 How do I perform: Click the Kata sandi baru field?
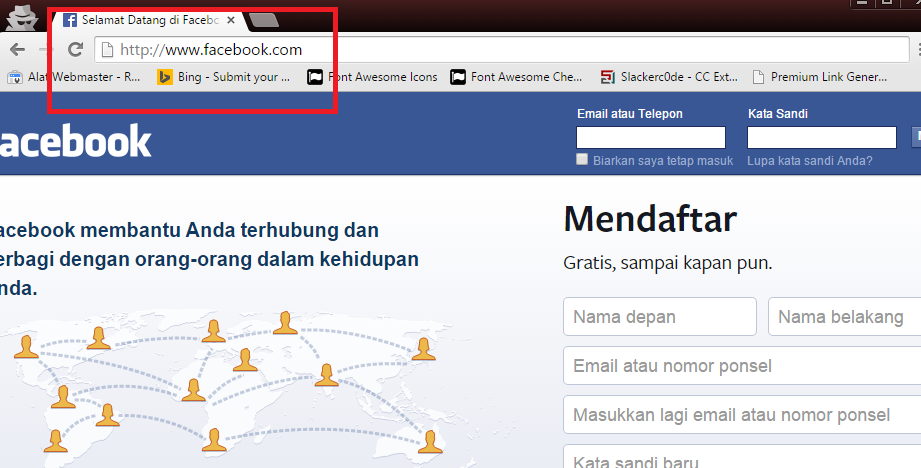point(742,457)
